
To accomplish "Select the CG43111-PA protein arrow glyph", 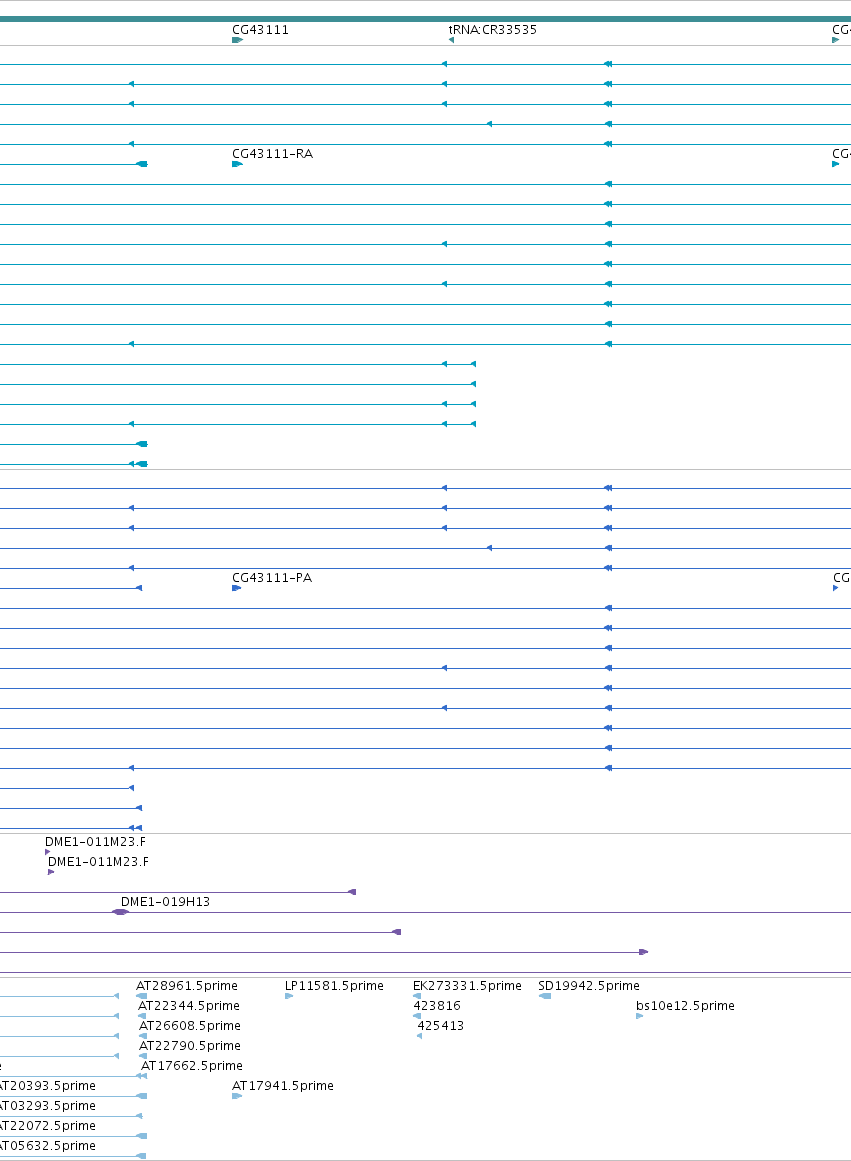I will 236,589.
